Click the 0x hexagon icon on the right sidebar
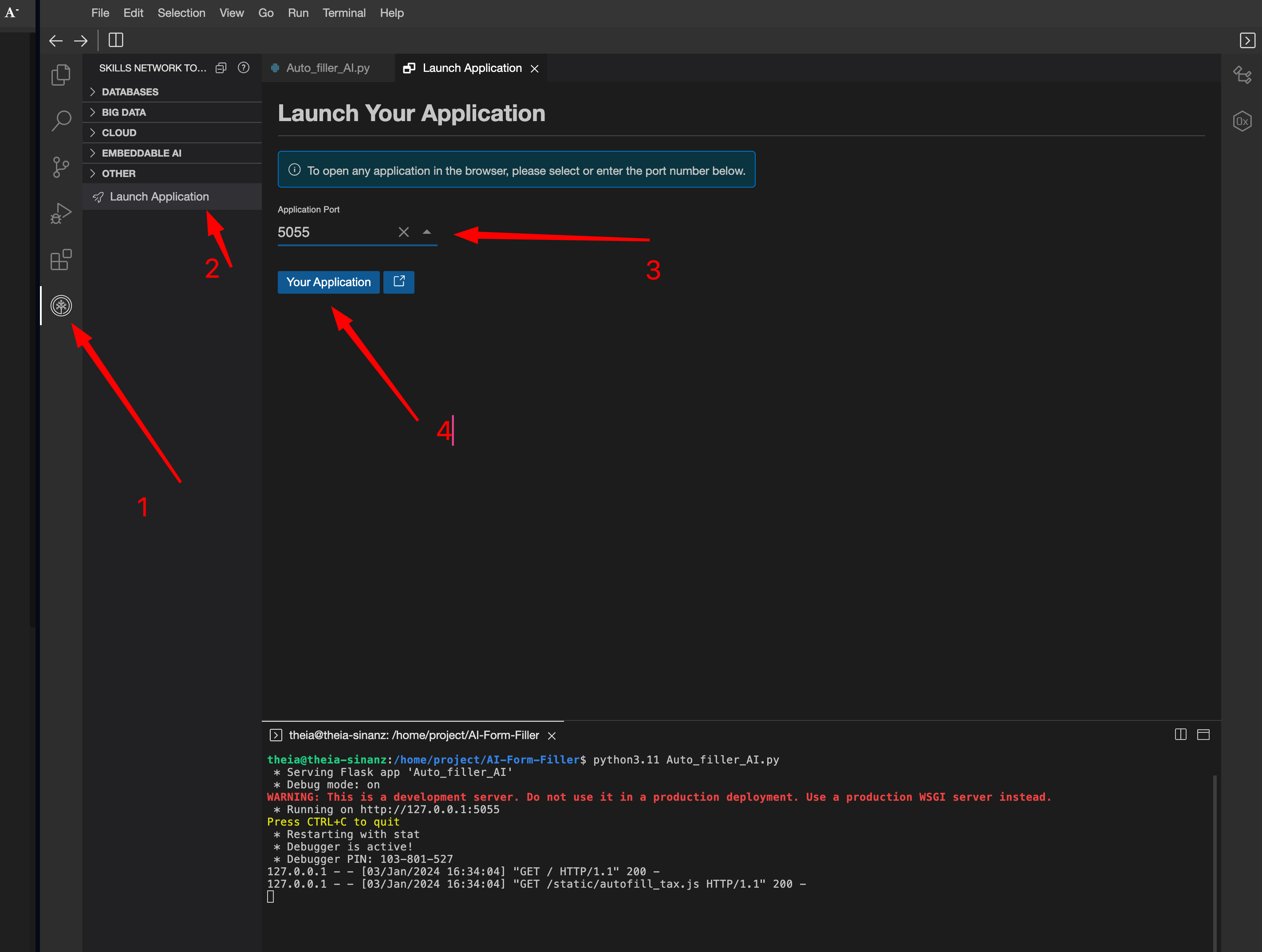The height and width of the screenshot is (952, 1262). (1242, 121)
